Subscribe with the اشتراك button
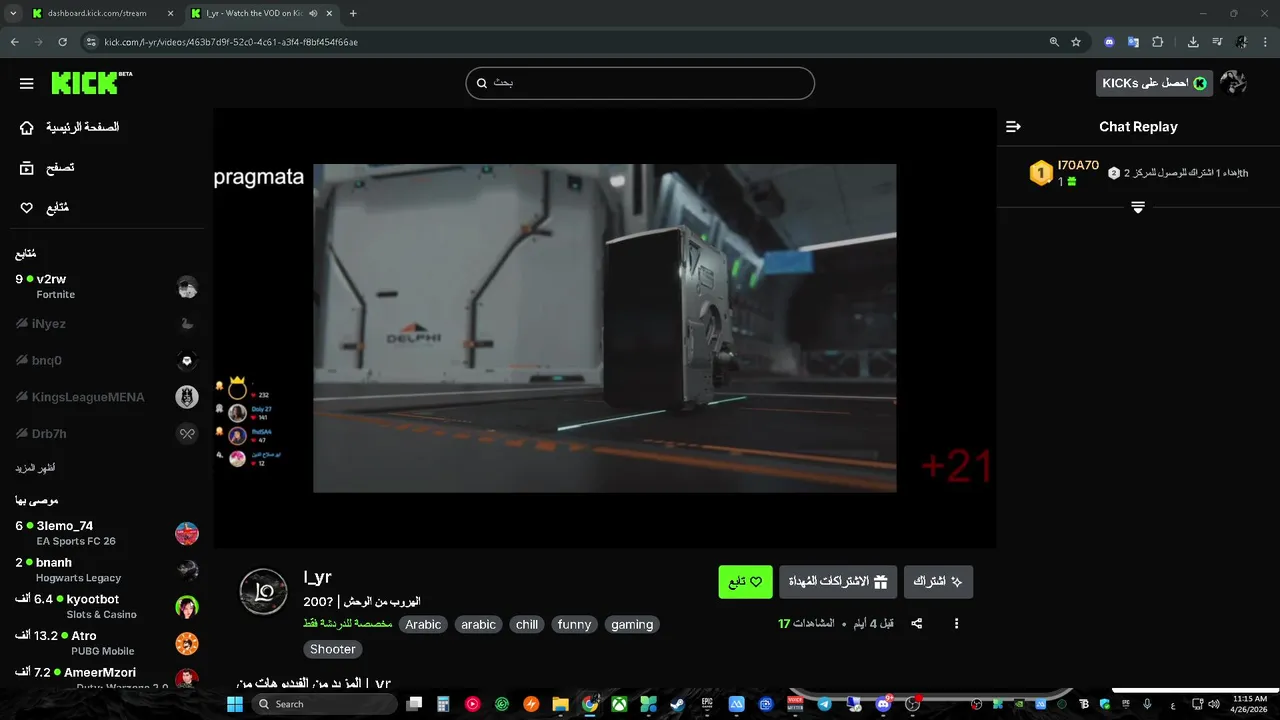This screenshot has width=1280, height=720. 938,582
